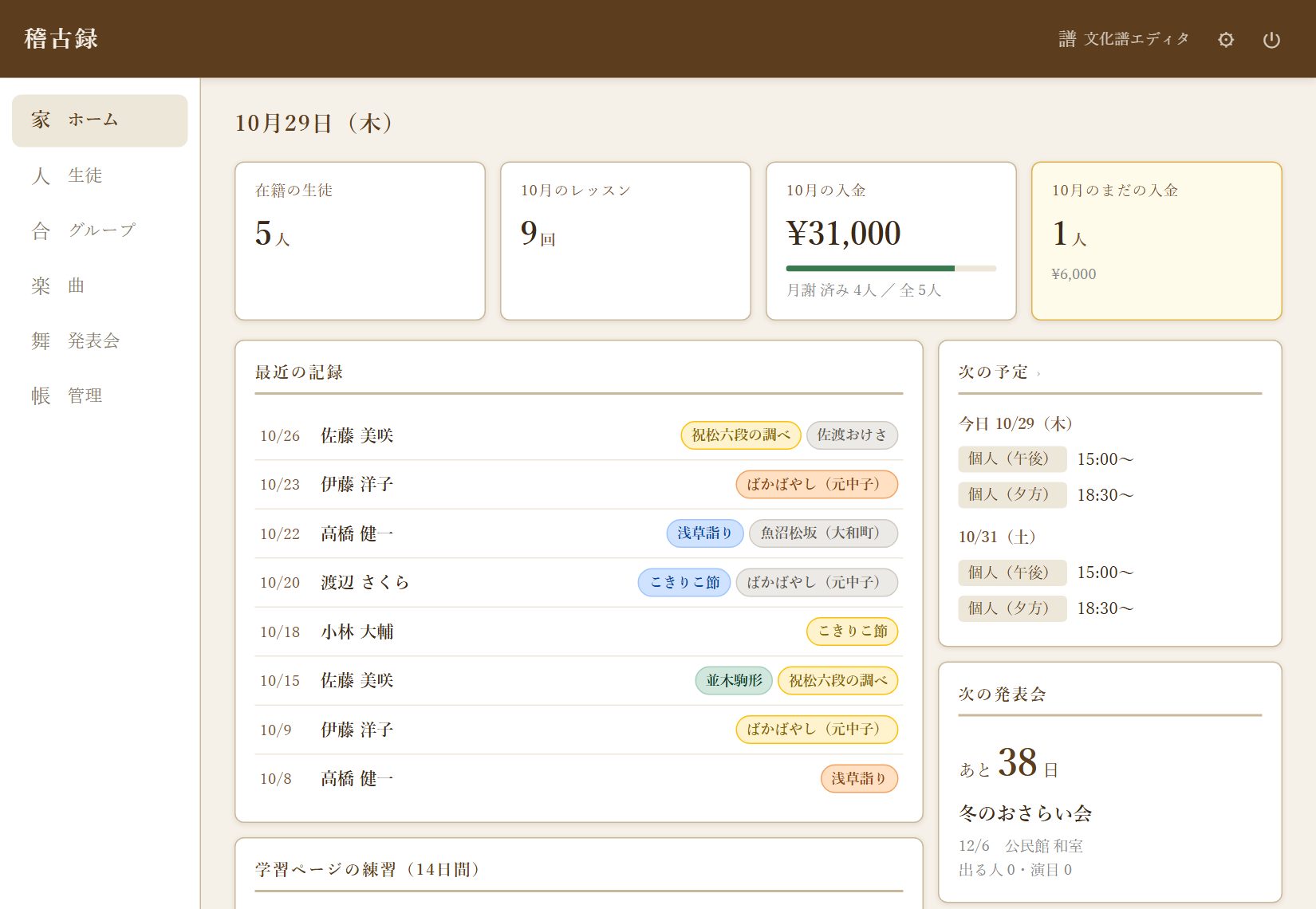
Task: Click こきりこ節 tag on 10/20 row
Action: pyautogui.click(x=684, y=583)
